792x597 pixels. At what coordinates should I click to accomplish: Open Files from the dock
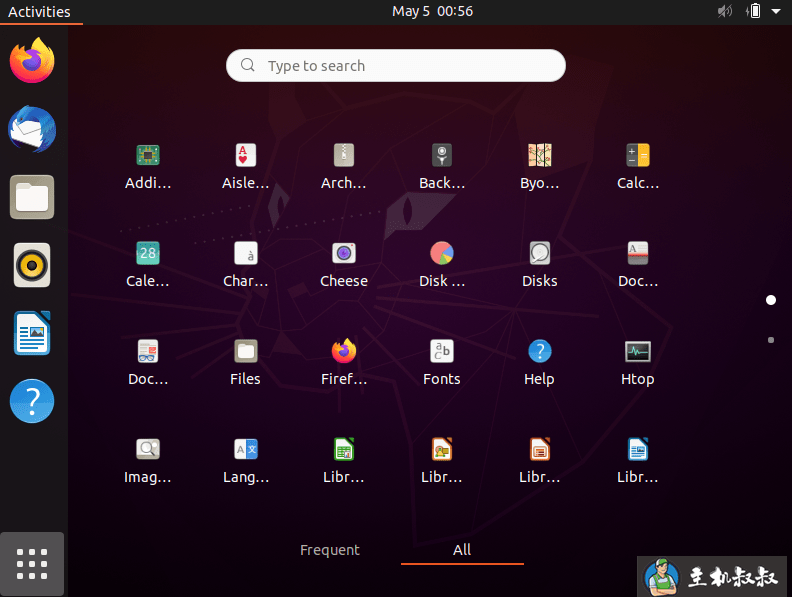point(32,197)
